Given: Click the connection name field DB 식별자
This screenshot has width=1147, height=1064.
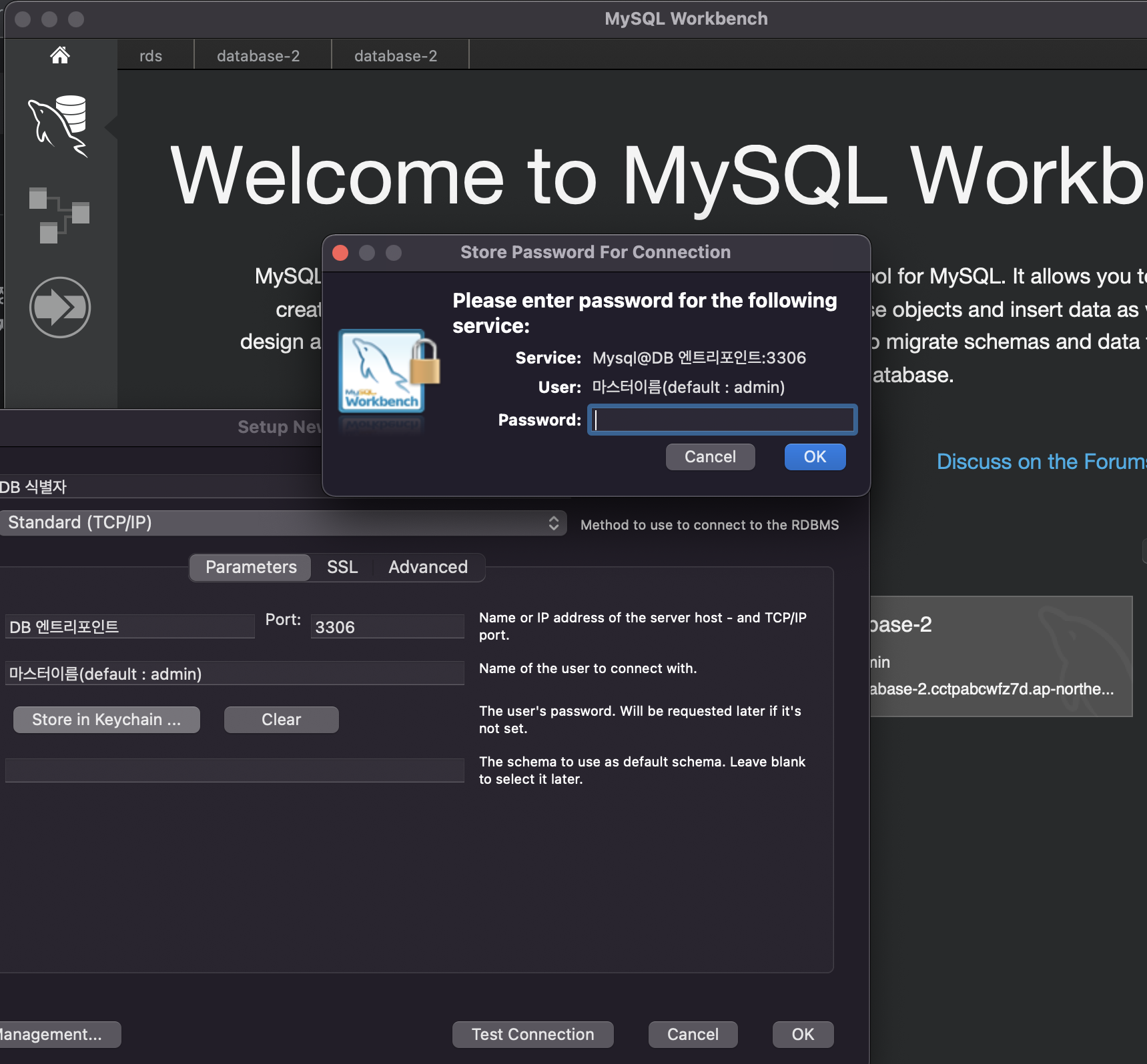Looking at the screenshot, I should pos(160,487).
